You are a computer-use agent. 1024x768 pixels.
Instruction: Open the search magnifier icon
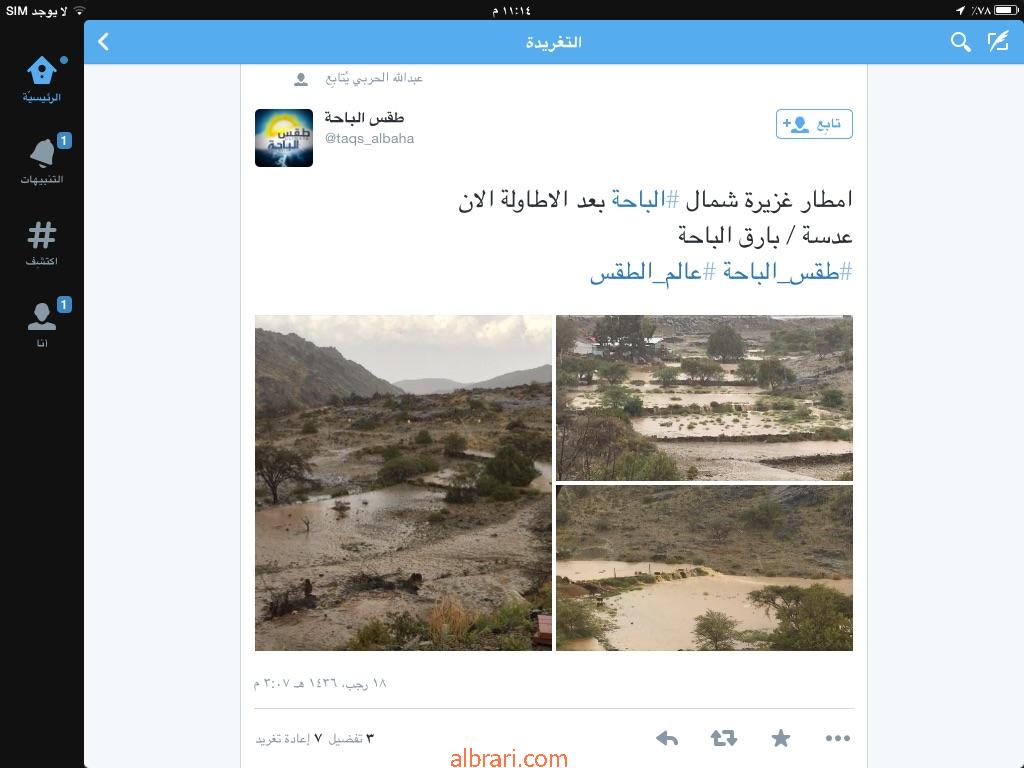tap(960, 42)
